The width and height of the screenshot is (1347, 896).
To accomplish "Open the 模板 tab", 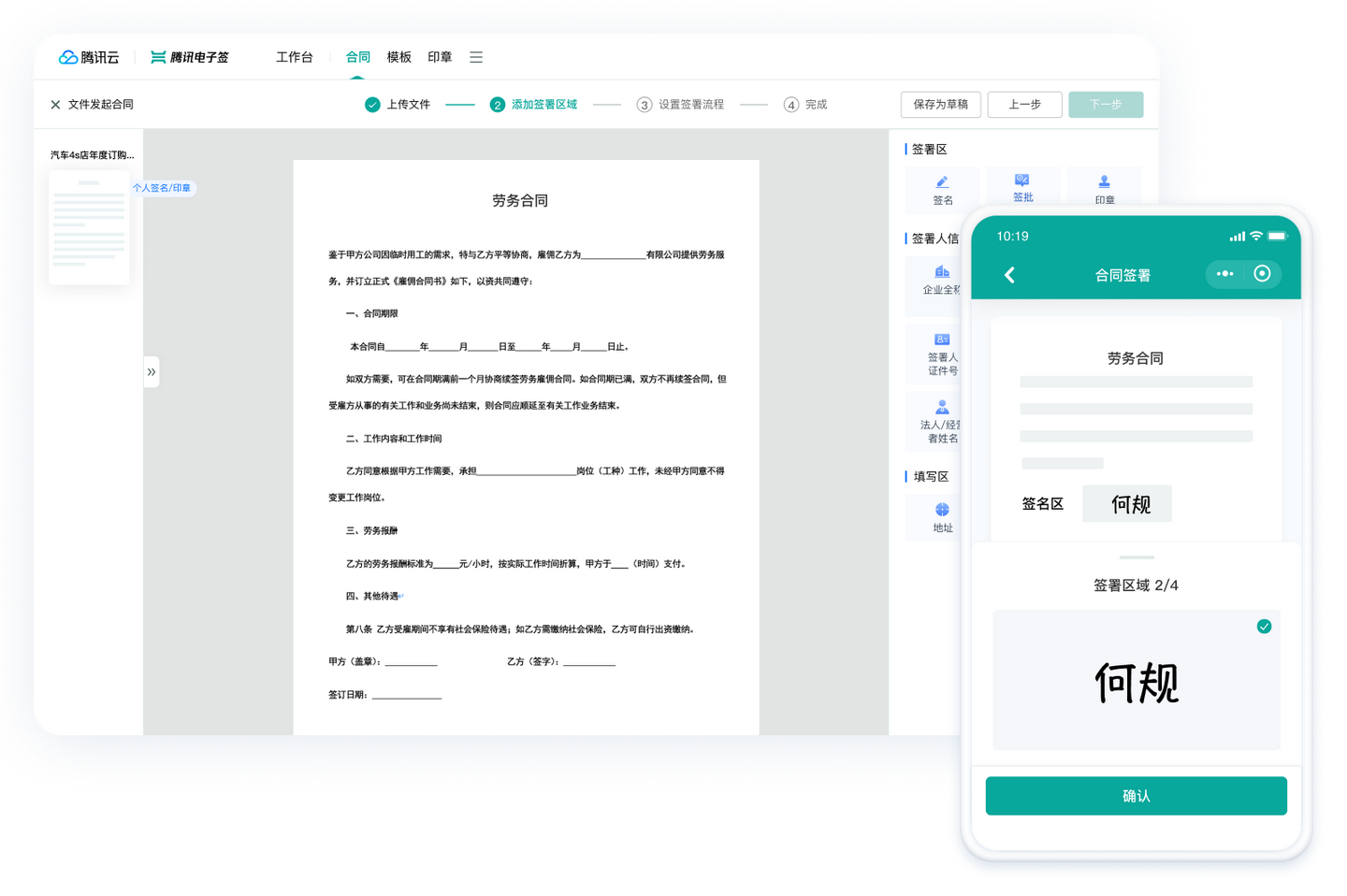I will click(399, 57).
